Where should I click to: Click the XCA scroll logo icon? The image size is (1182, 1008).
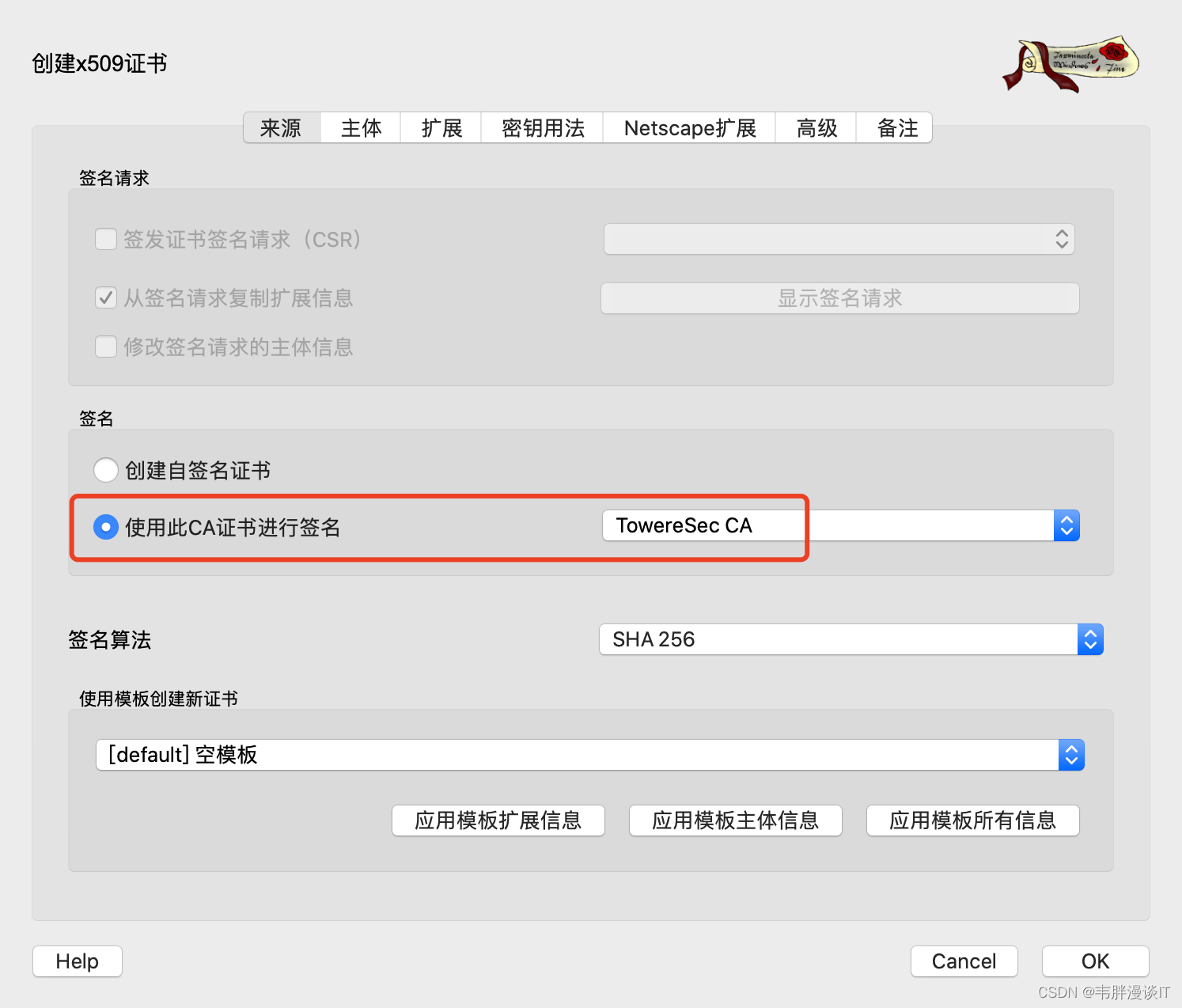click(x=1071, y=63)
